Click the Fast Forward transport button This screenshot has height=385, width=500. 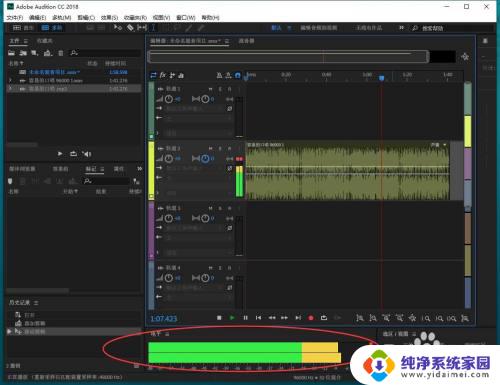click(284, 318)
